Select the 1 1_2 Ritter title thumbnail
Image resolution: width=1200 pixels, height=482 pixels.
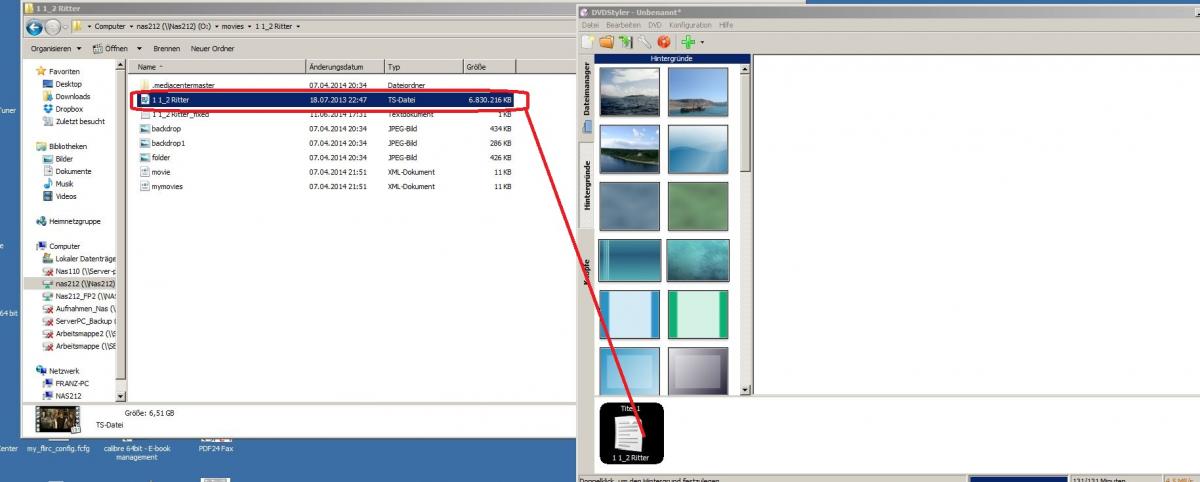tap(630, 434)
